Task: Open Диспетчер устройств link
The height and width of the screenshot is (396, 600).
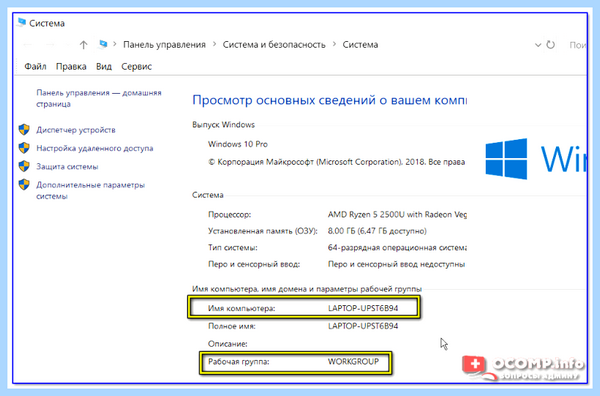Action: [x=76, y=130]
